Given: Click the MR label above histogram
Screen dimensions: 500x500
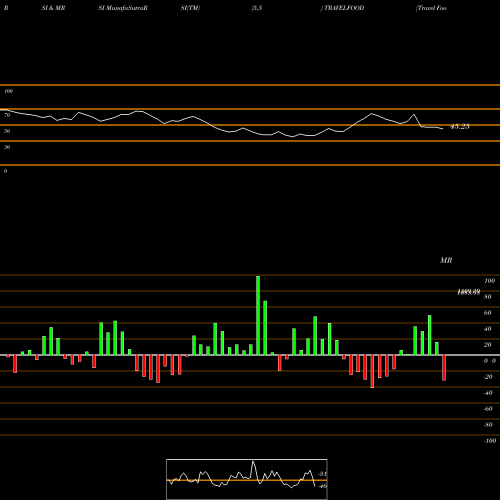Looking at the screenshot, I should tap(446, 260).
